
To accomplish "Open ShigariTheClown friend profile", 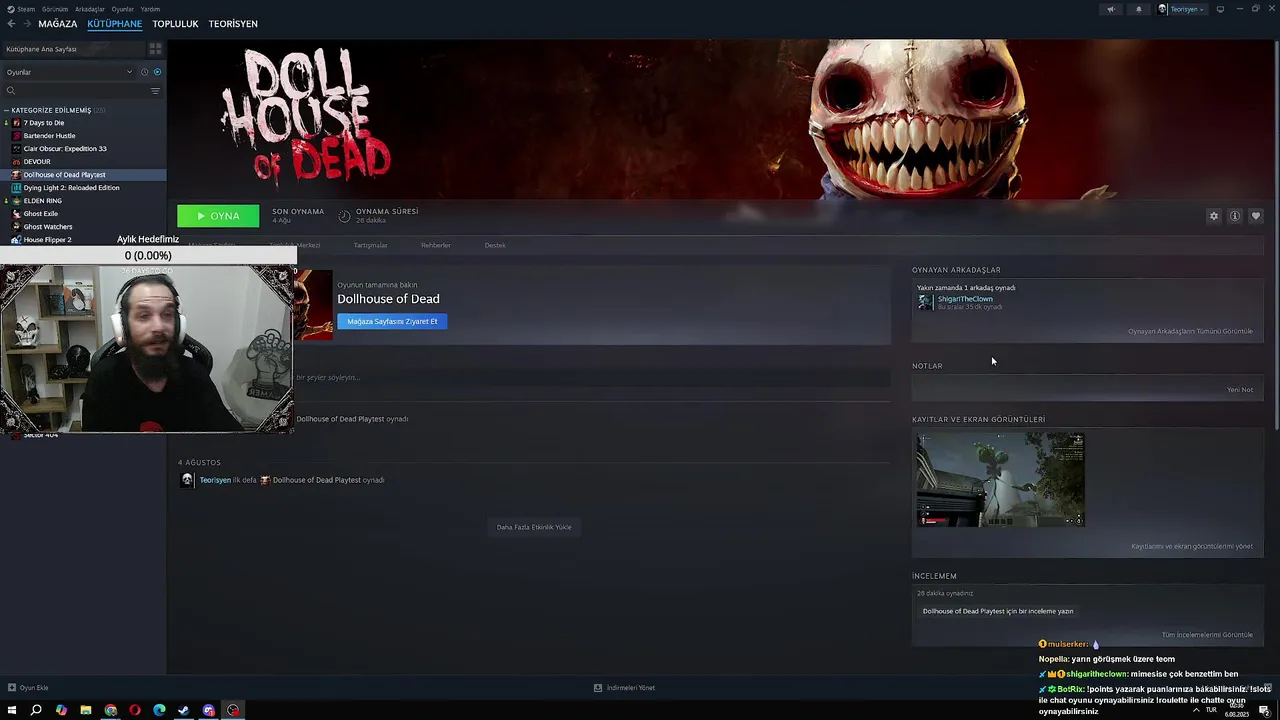I will (965, 299).
